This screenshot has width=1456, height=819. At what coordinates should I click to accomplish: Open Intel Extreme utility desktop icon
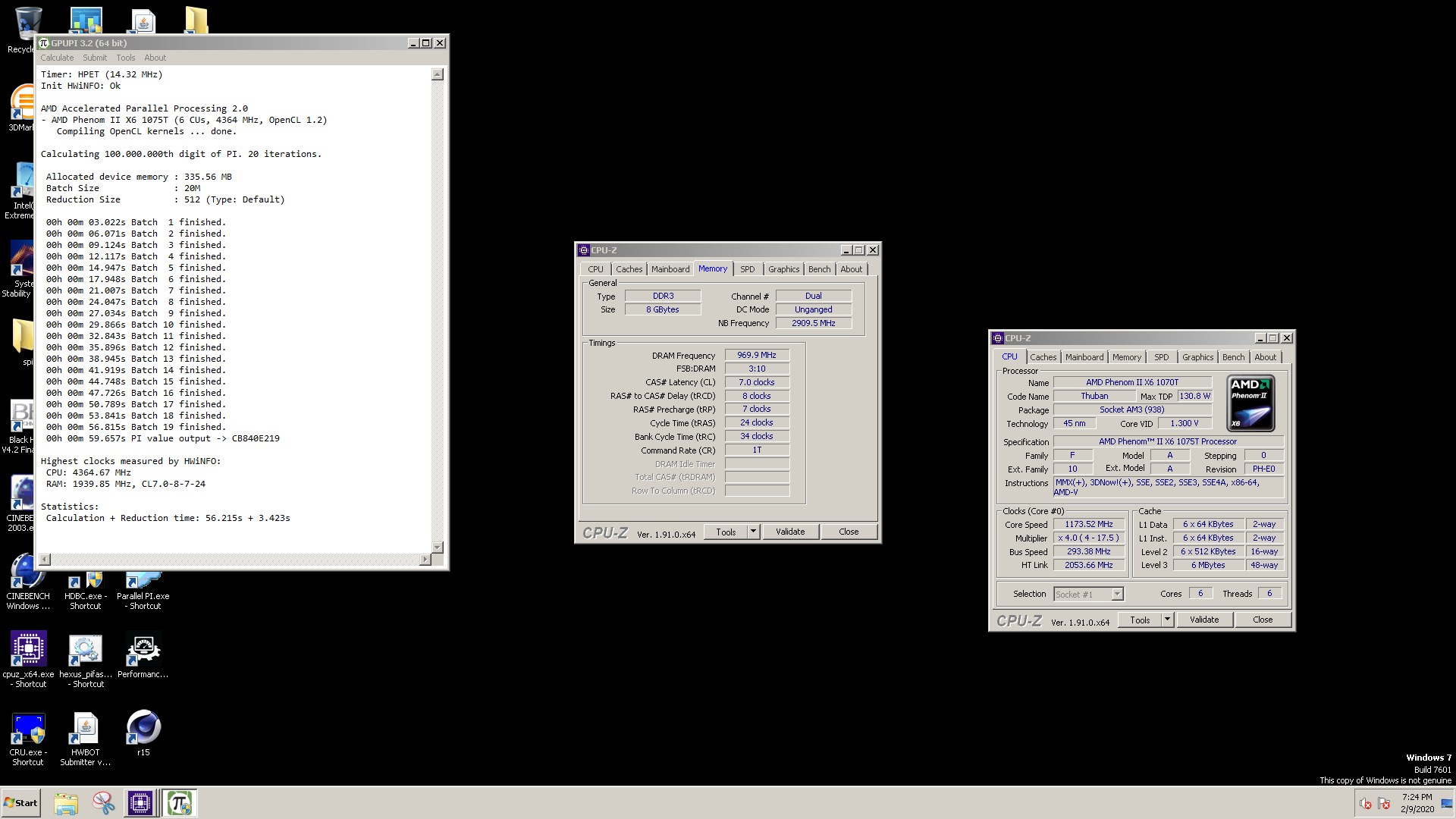[21, 191]
